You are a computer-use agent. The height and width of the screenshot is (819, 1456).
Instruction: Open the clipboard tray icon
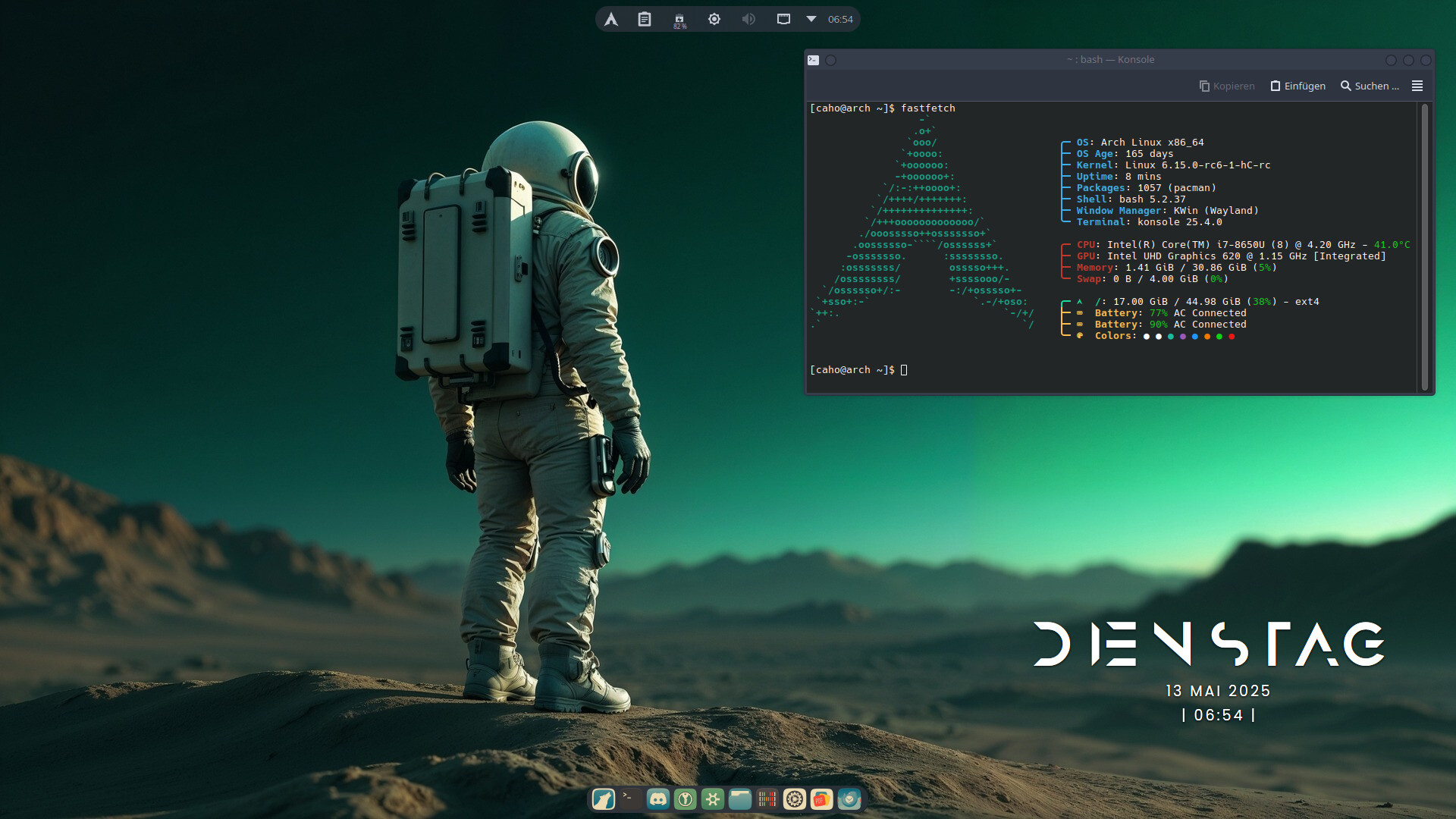[645, 20]
